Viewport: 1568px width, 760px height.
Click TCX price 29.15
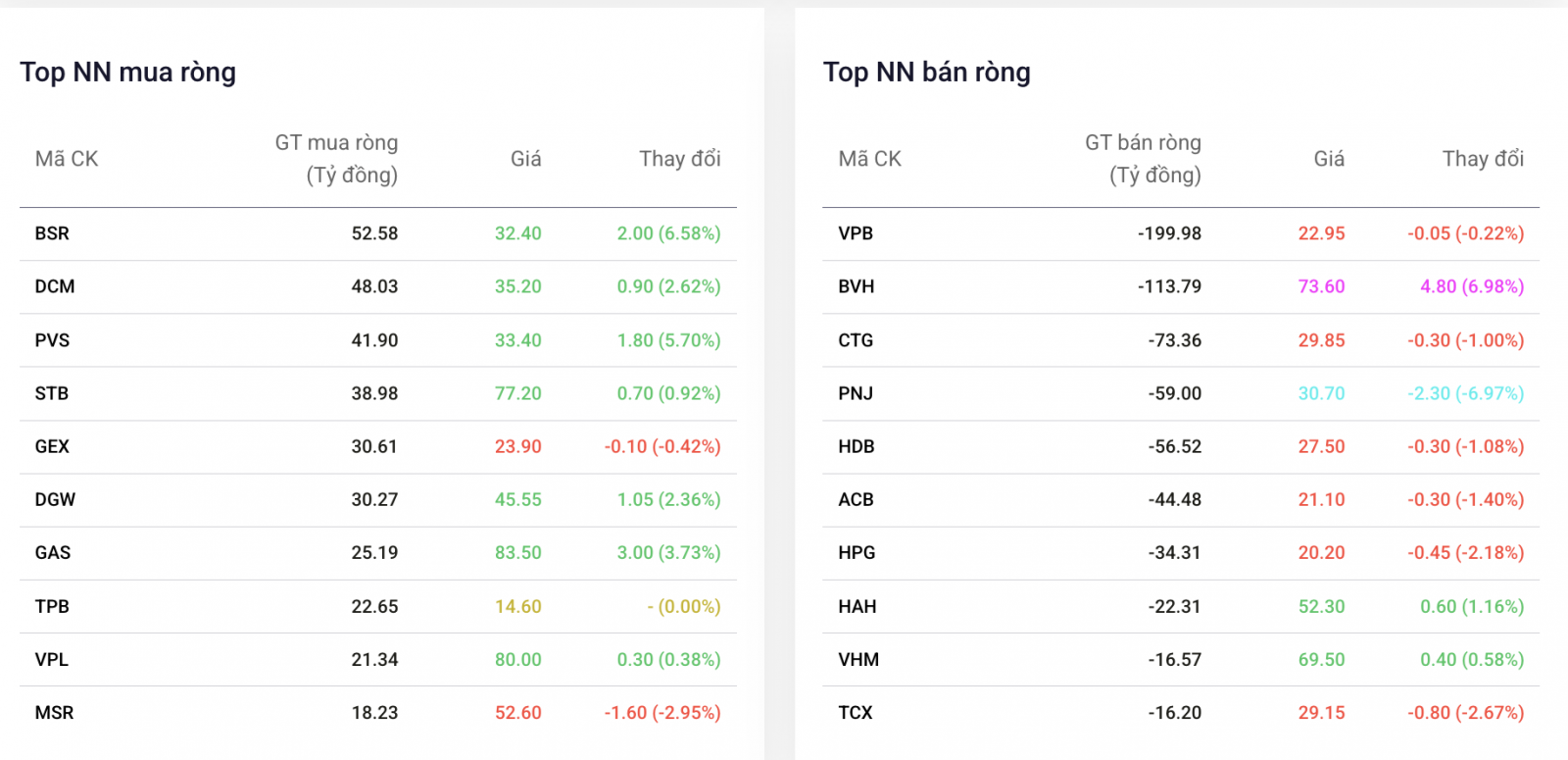[x=1322, y=713]
